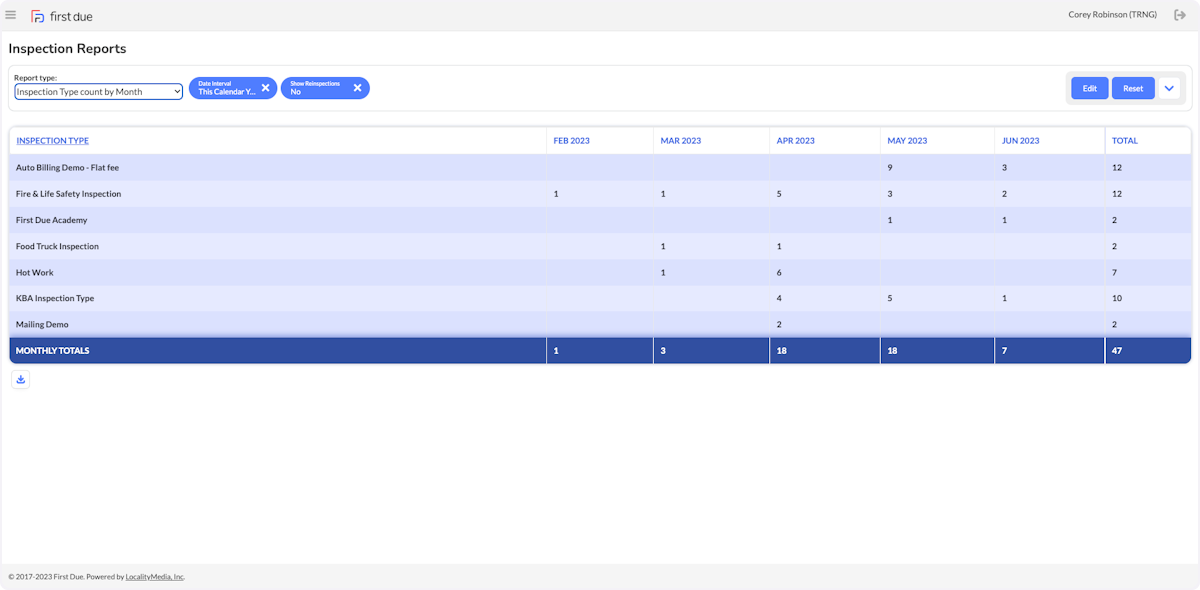Image resolution: width=1200 pixels, height=590 pixels.
Task: Sort by the Inspection Type column header
Action: pos(52,141)
